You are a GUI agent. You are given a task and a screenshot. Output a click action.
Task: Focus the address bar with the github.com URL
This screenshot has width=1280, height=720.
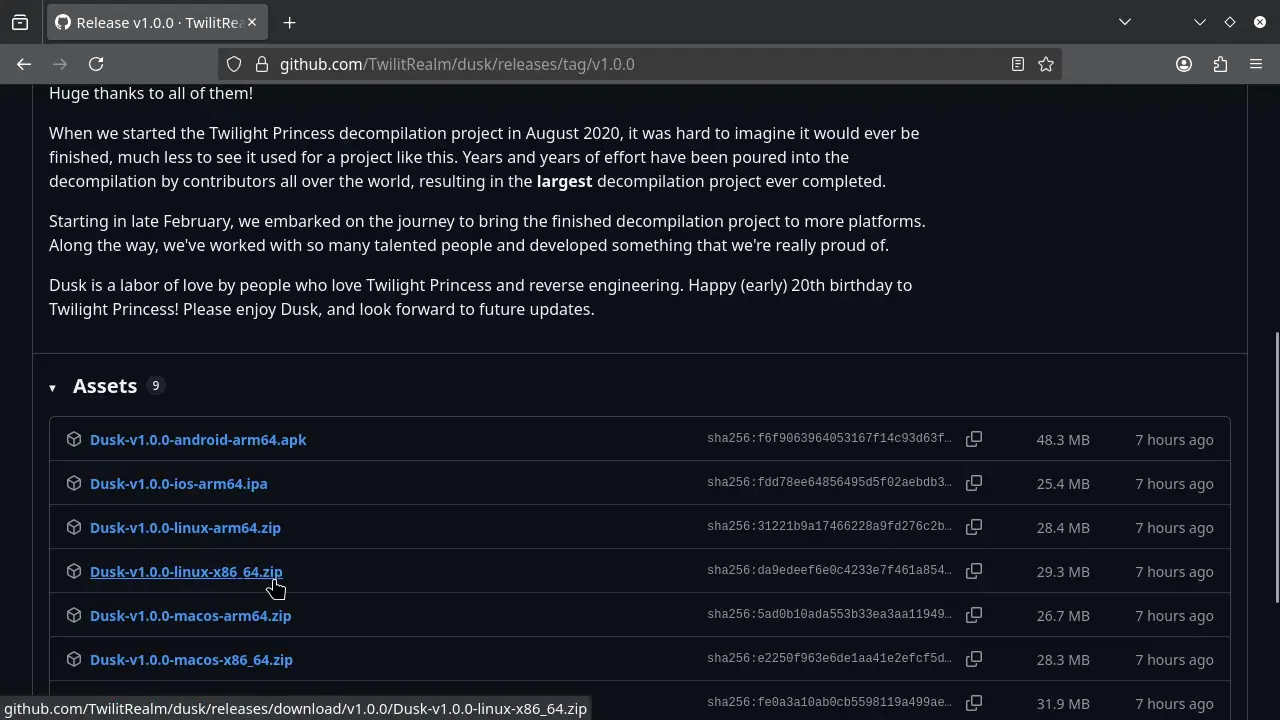640,64
